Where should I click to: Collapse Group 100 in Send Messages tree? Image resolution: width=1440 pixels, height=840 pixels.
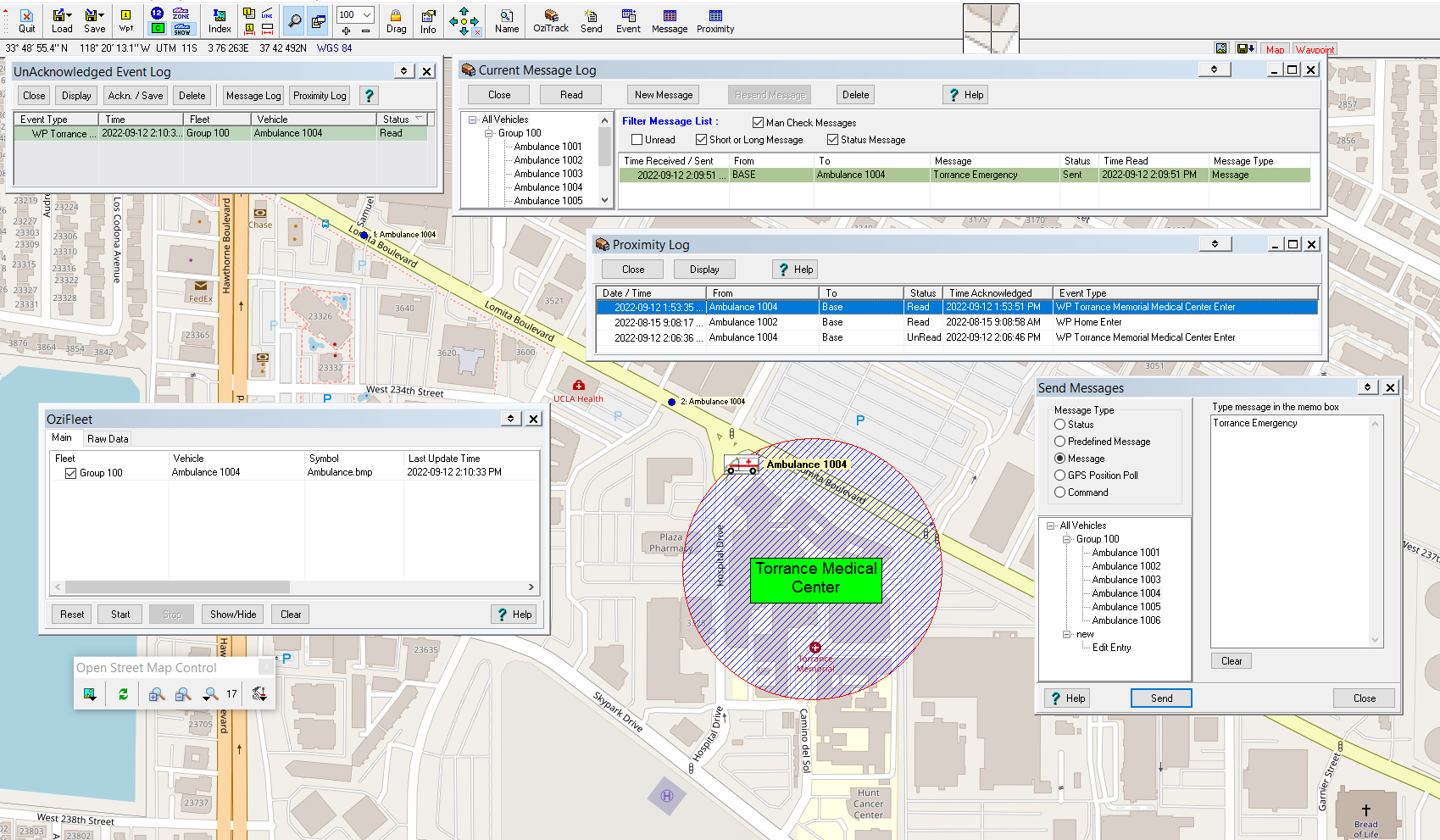coord(1067,539)
